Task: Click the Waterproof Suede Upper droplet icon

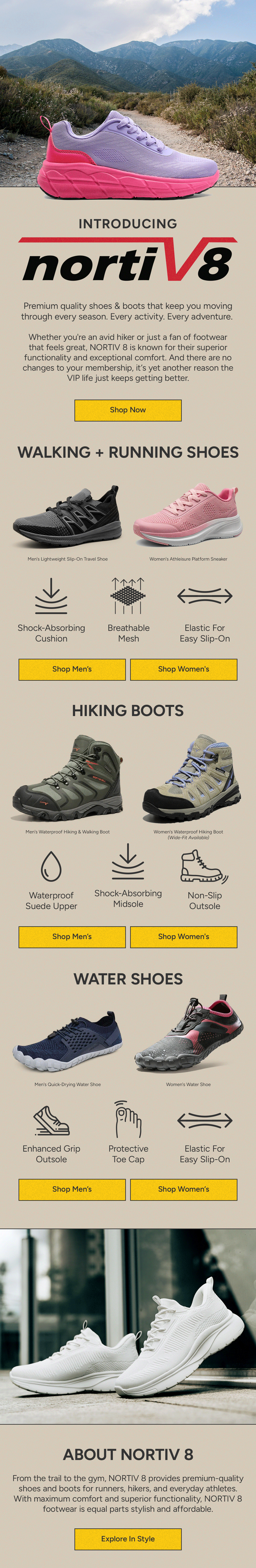Action: 51,866
